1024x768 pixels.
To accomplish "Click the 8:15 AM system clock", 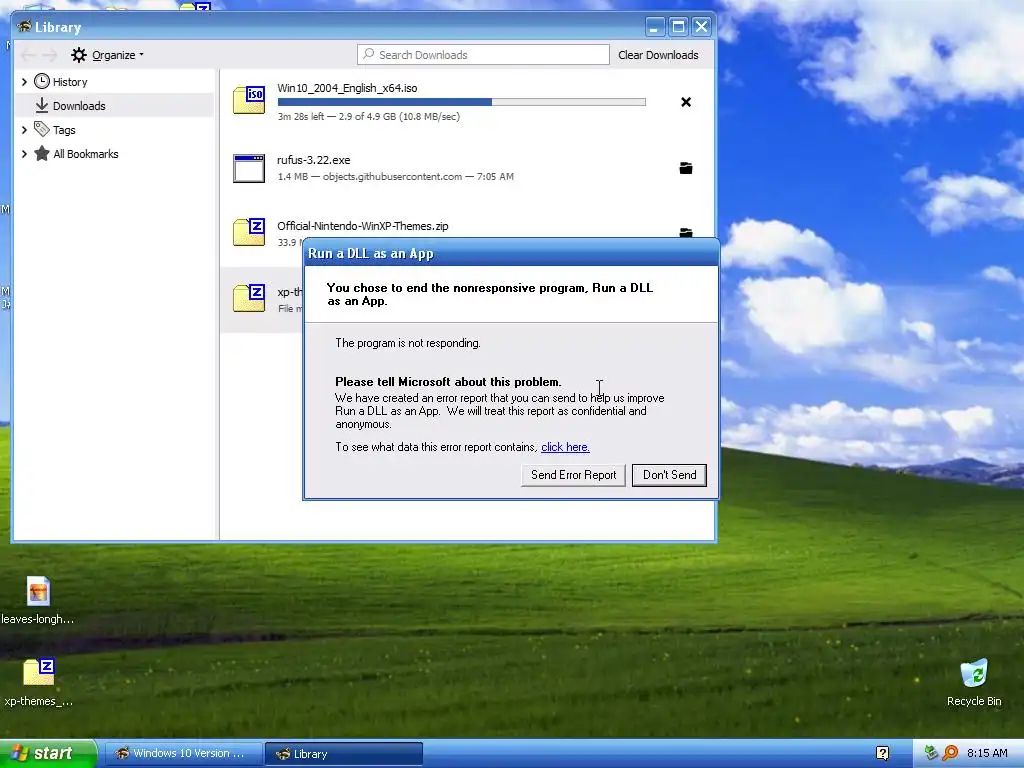I will click(987, 753).
